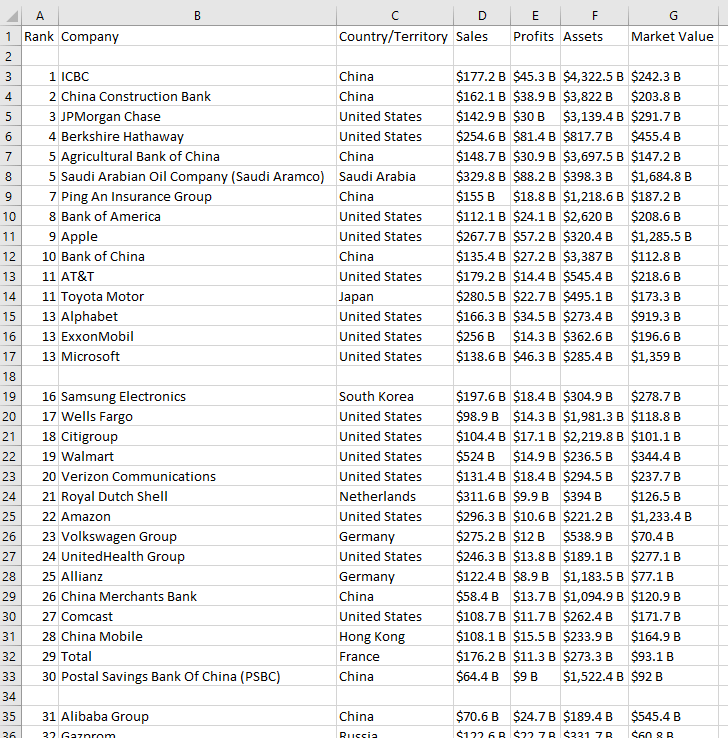Select the 'AT&T' company cell
Viewport: 728px width, 738px height.
tap(197, 276)
